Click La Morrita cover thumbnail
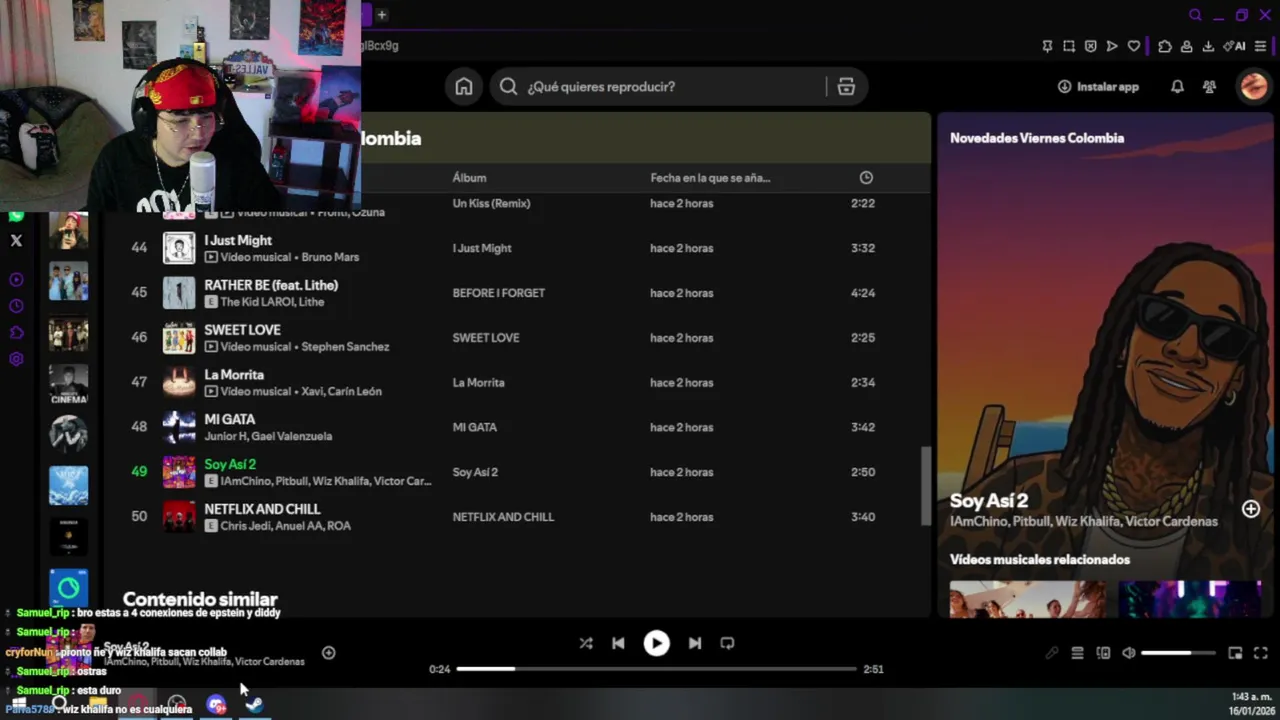The width and height of the screenshot is (1280, 720). click(179, 382)
